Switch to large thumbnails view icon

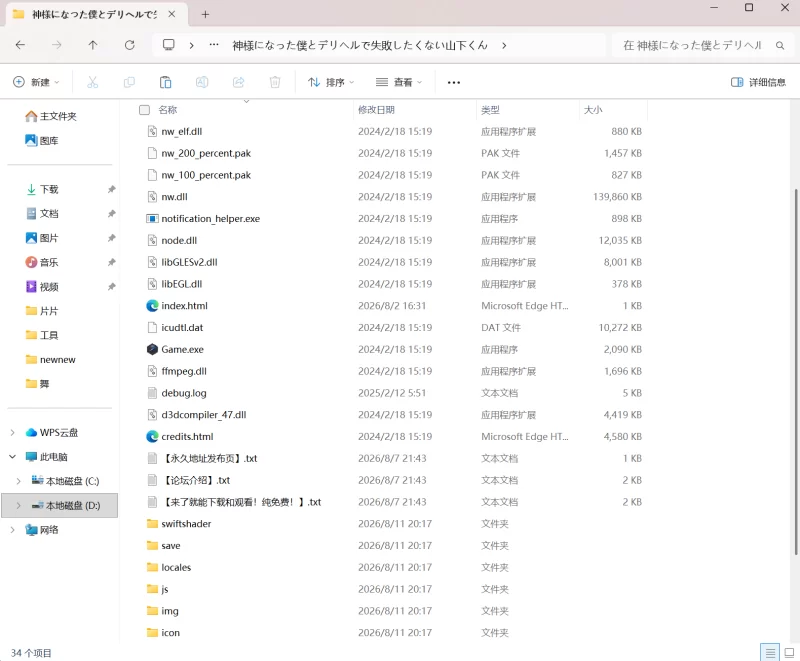tap(789, 652)
